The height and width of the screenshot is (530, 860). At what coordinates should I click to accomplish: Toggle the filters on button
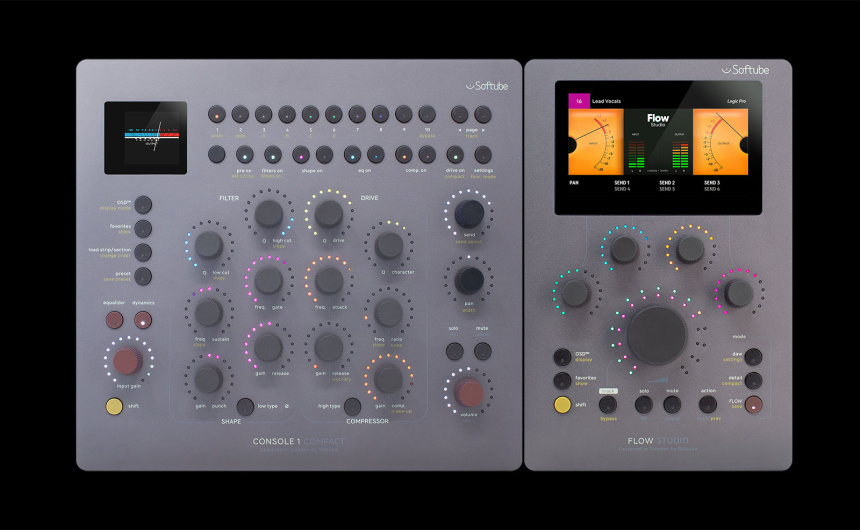(x=273, y=155)
